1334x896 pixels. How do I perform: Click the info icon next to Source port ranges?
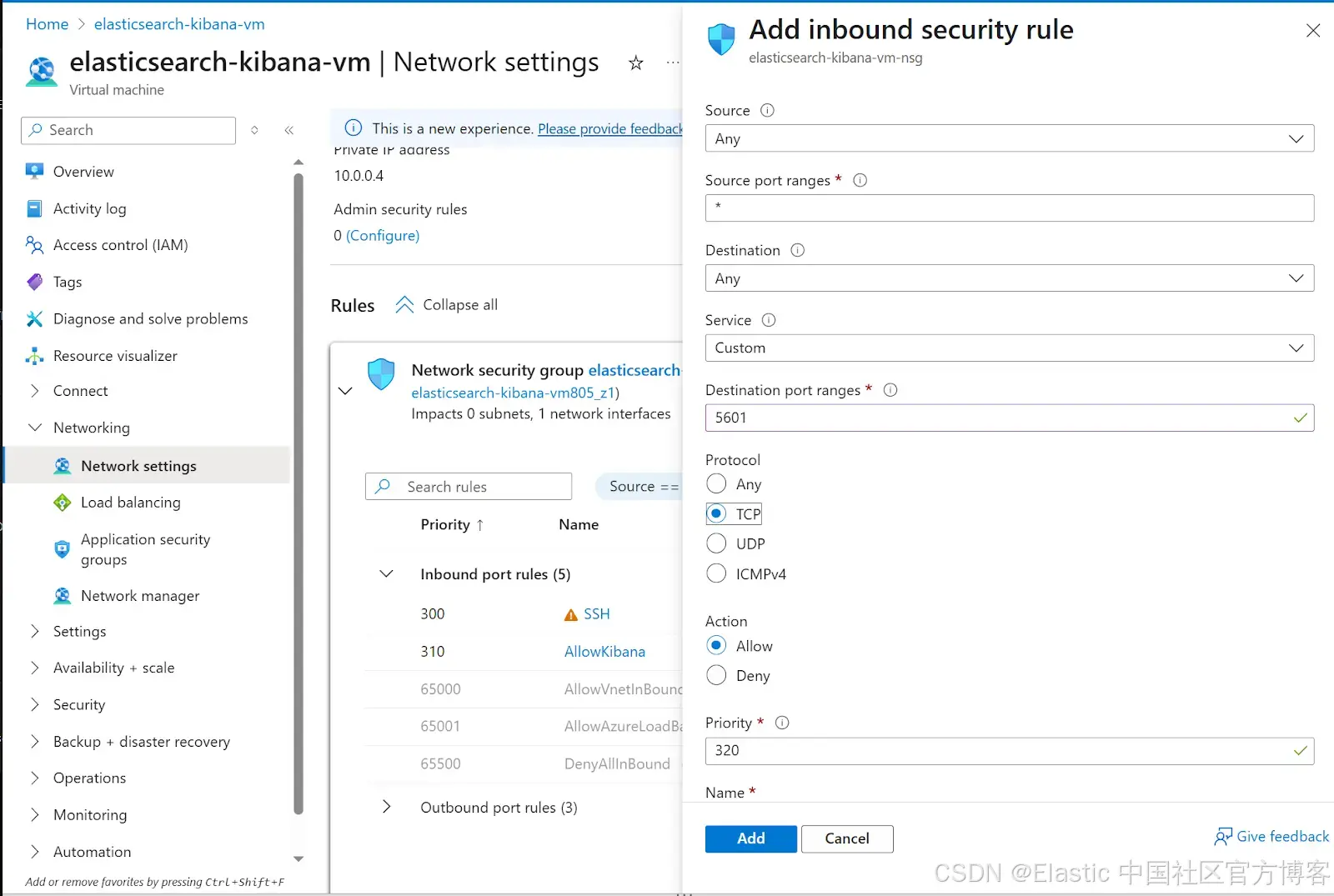coord(860,180)
